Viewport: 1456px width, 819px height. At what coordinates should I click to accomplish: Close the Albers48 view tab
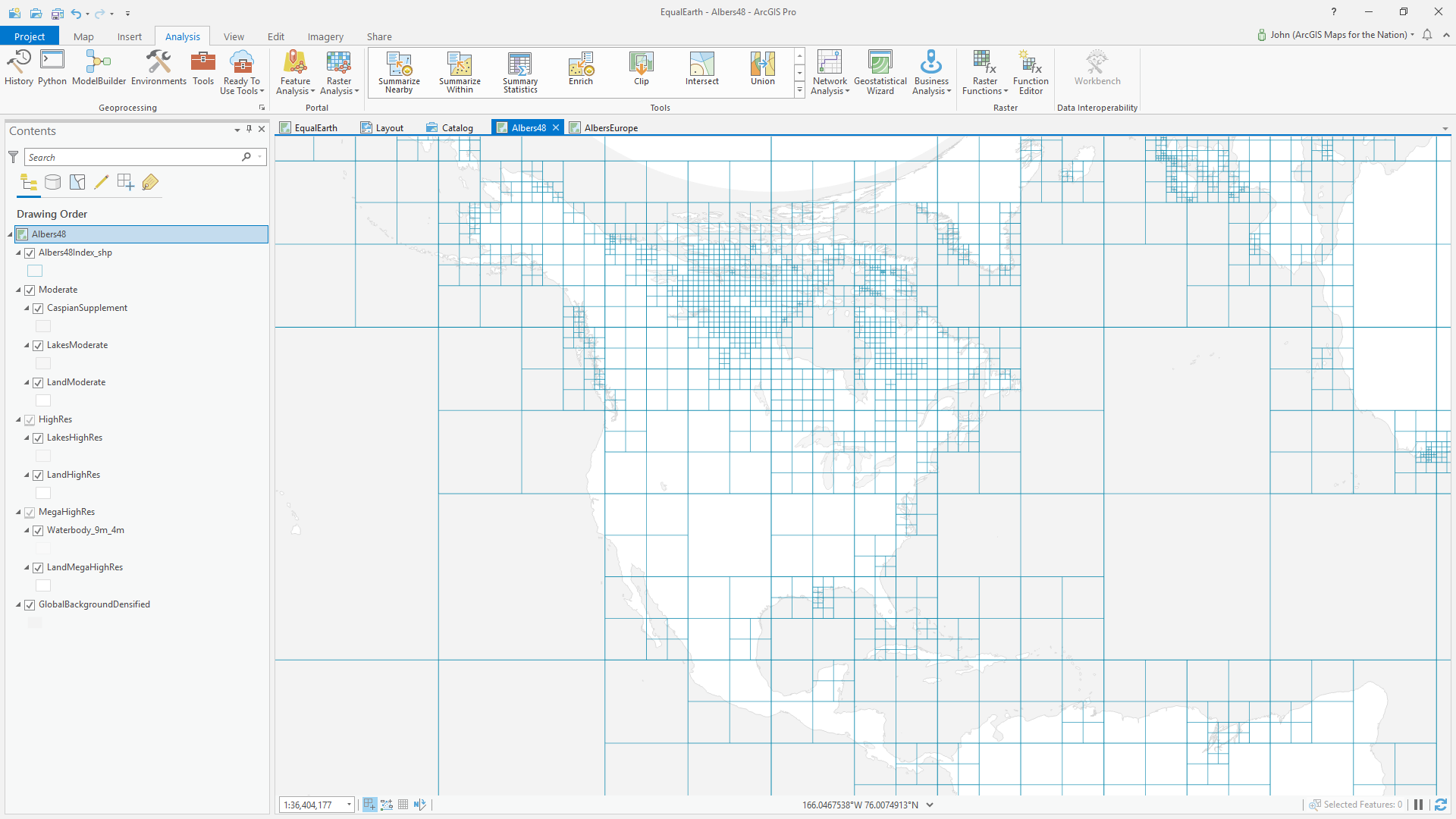tap(556, 127)
